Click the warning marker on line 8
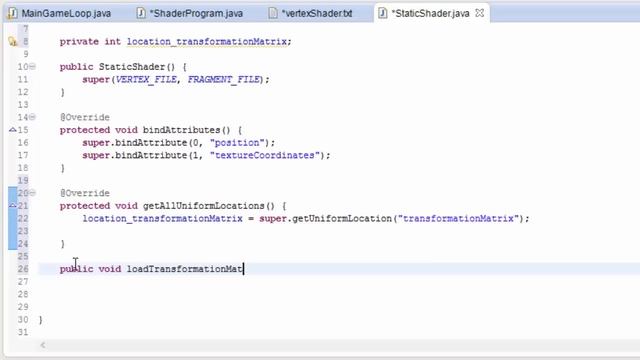This screenshot has height=360, width=640. [13, 41]
